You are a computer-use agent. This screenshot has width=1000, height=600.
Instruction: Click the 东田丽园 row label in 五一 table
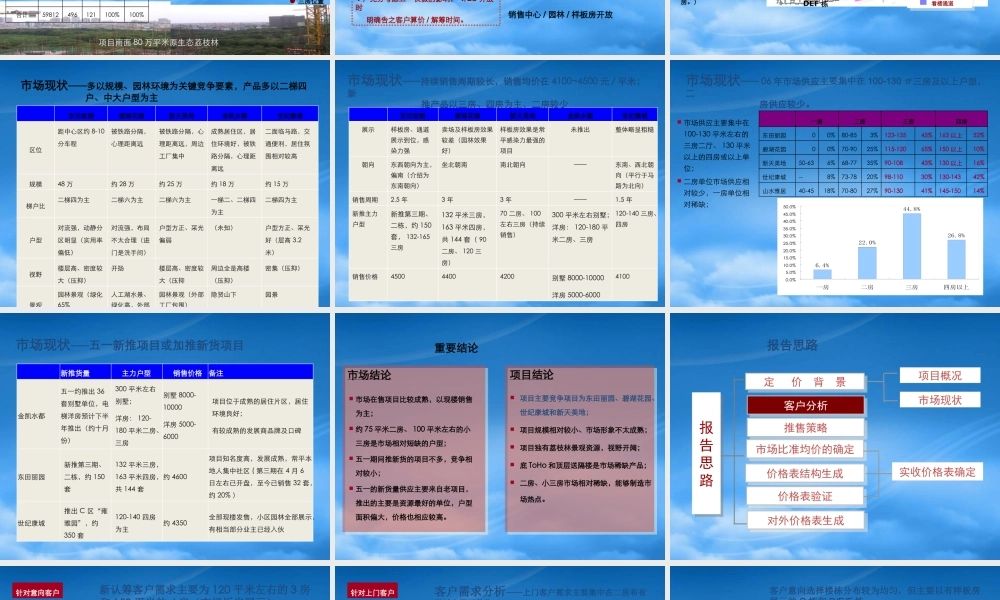pyautogui.click(x=31, y=477)
